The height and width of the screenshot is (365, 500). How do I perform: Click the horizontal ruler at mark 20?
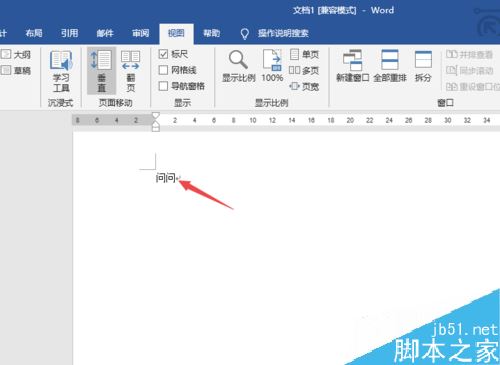pyautogui.click(x=350, y=120)
